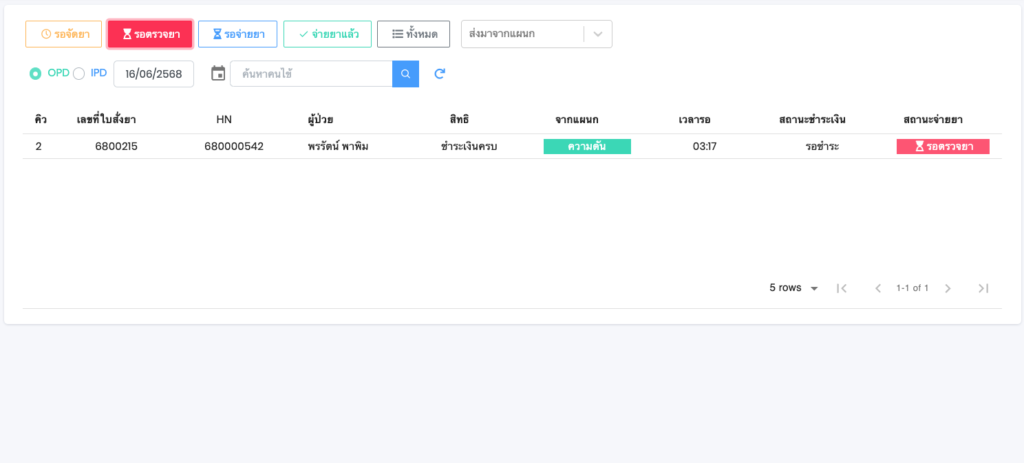This screenshot has width=1024, height=463.
Task: Jump to the last page of results
Action: point(983,288)
